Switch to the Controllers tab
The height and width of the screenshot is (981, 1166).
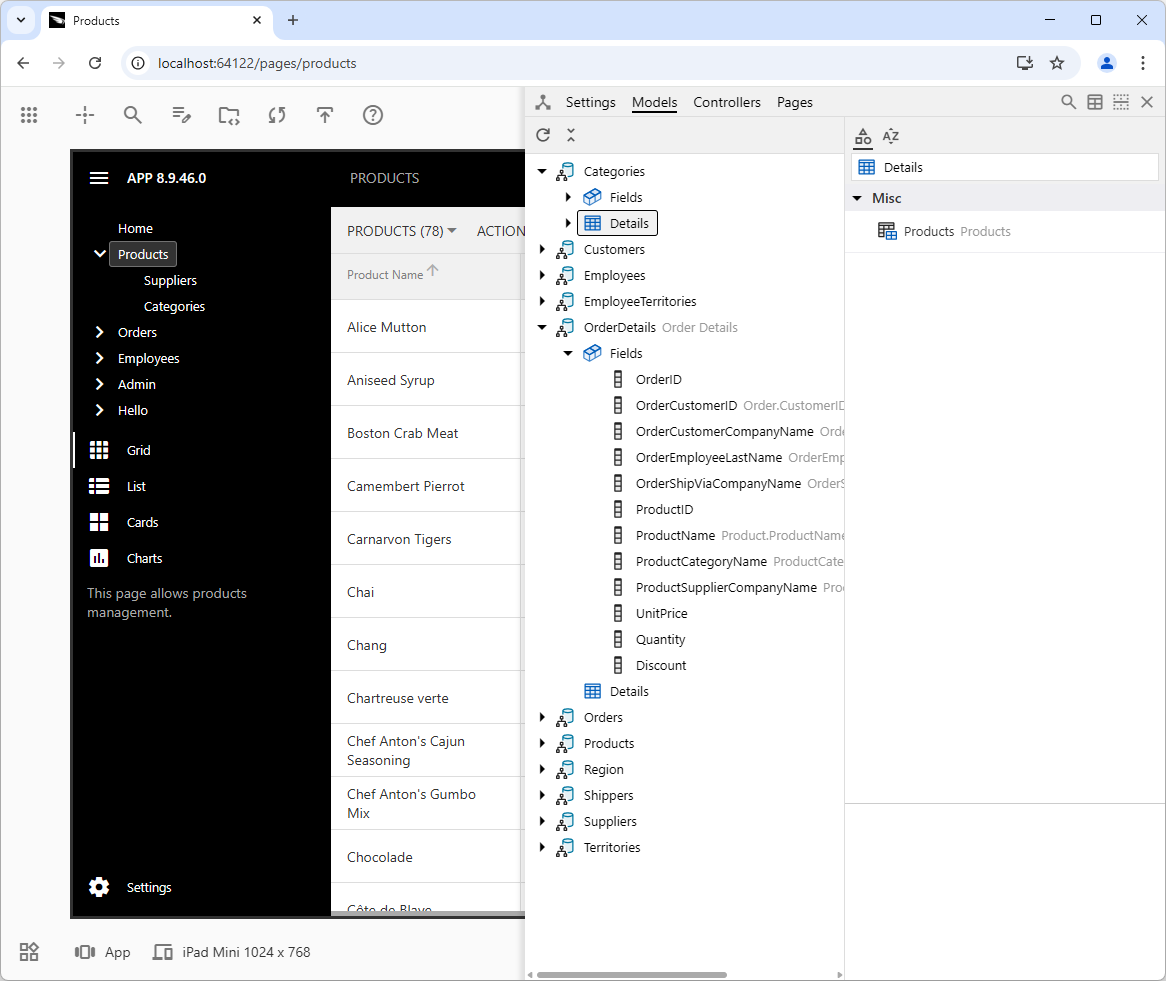tap(727, 102)
